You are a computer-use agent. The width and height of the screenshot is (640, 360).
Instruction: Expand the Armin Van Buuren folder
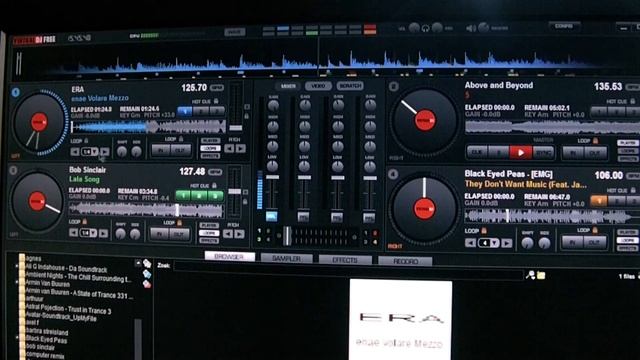click(x=17, y=282)
